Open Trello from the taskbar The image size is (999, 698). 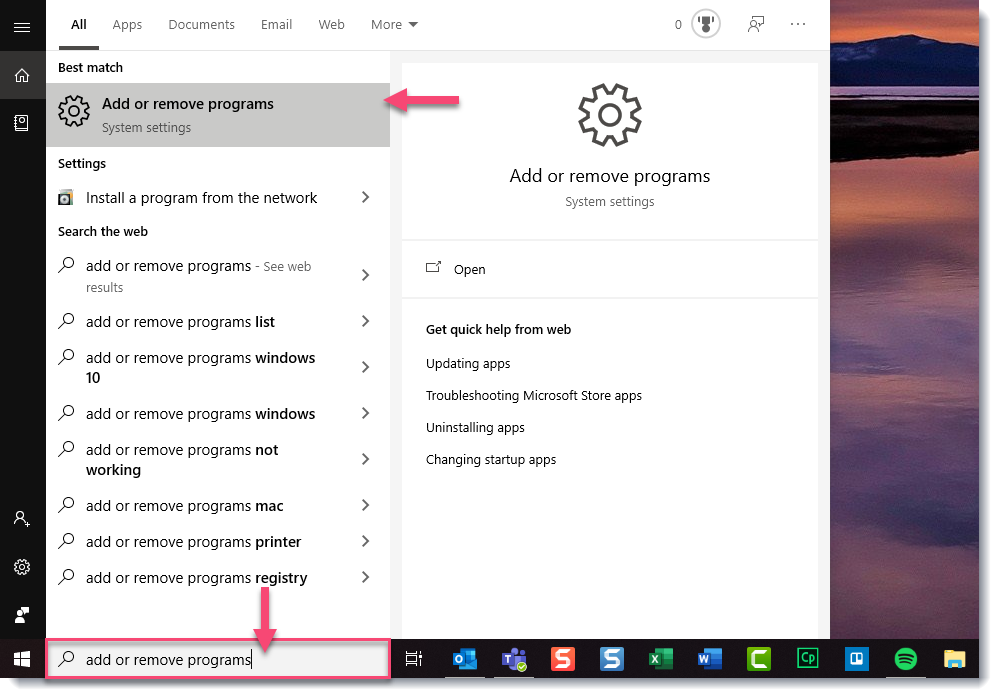point(857,659)
